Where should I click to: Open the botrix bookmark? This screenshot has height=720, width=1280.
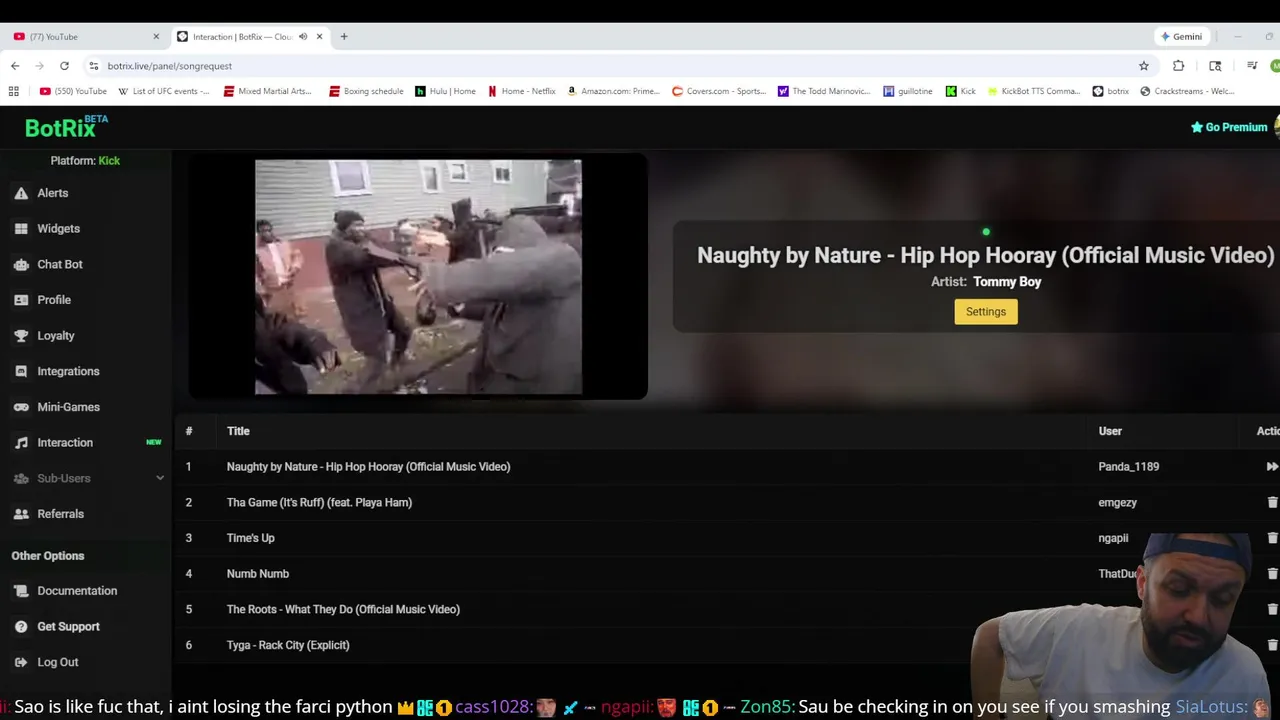[x=1111, y=91]
